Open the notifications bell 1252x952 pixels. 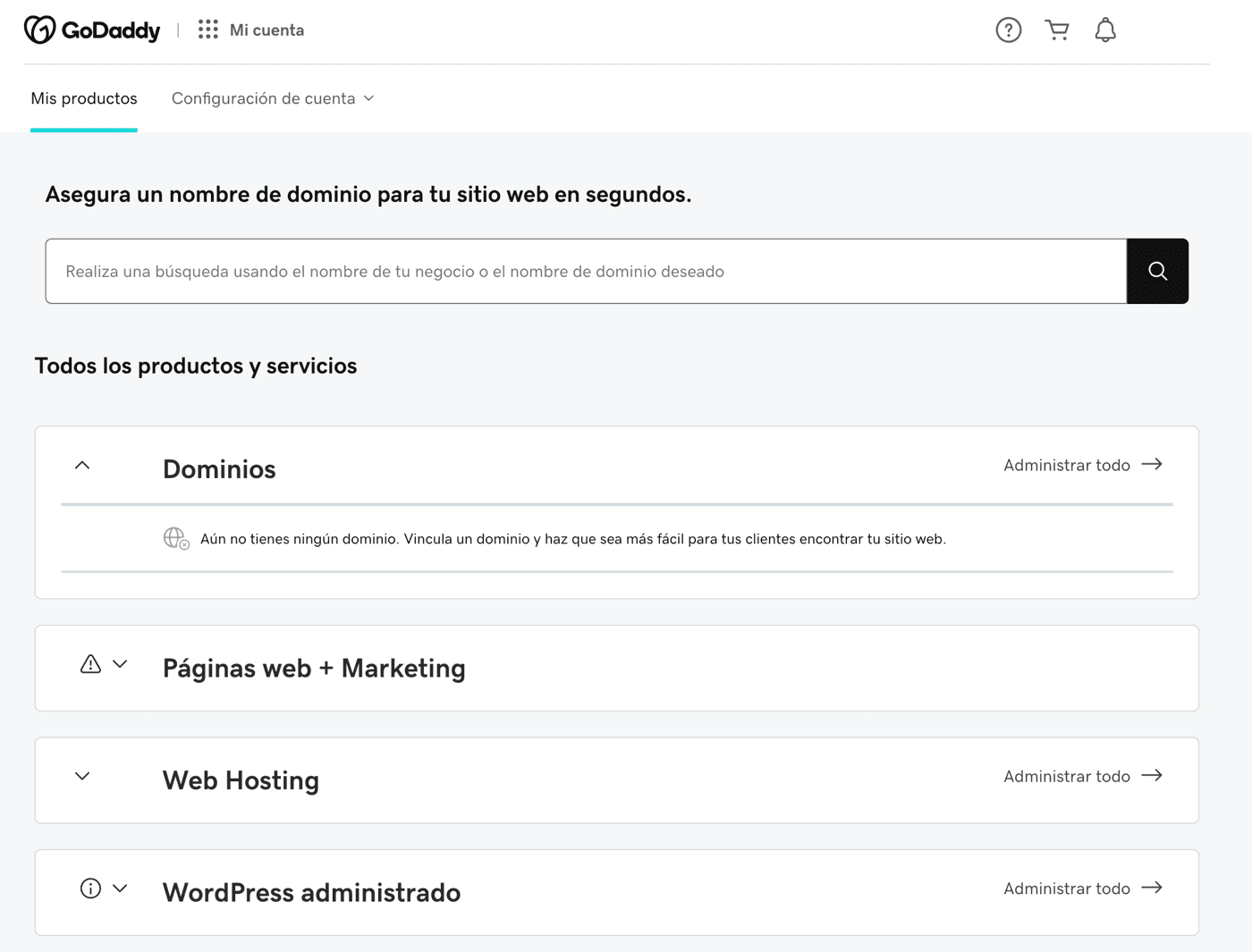point(1105,30)
